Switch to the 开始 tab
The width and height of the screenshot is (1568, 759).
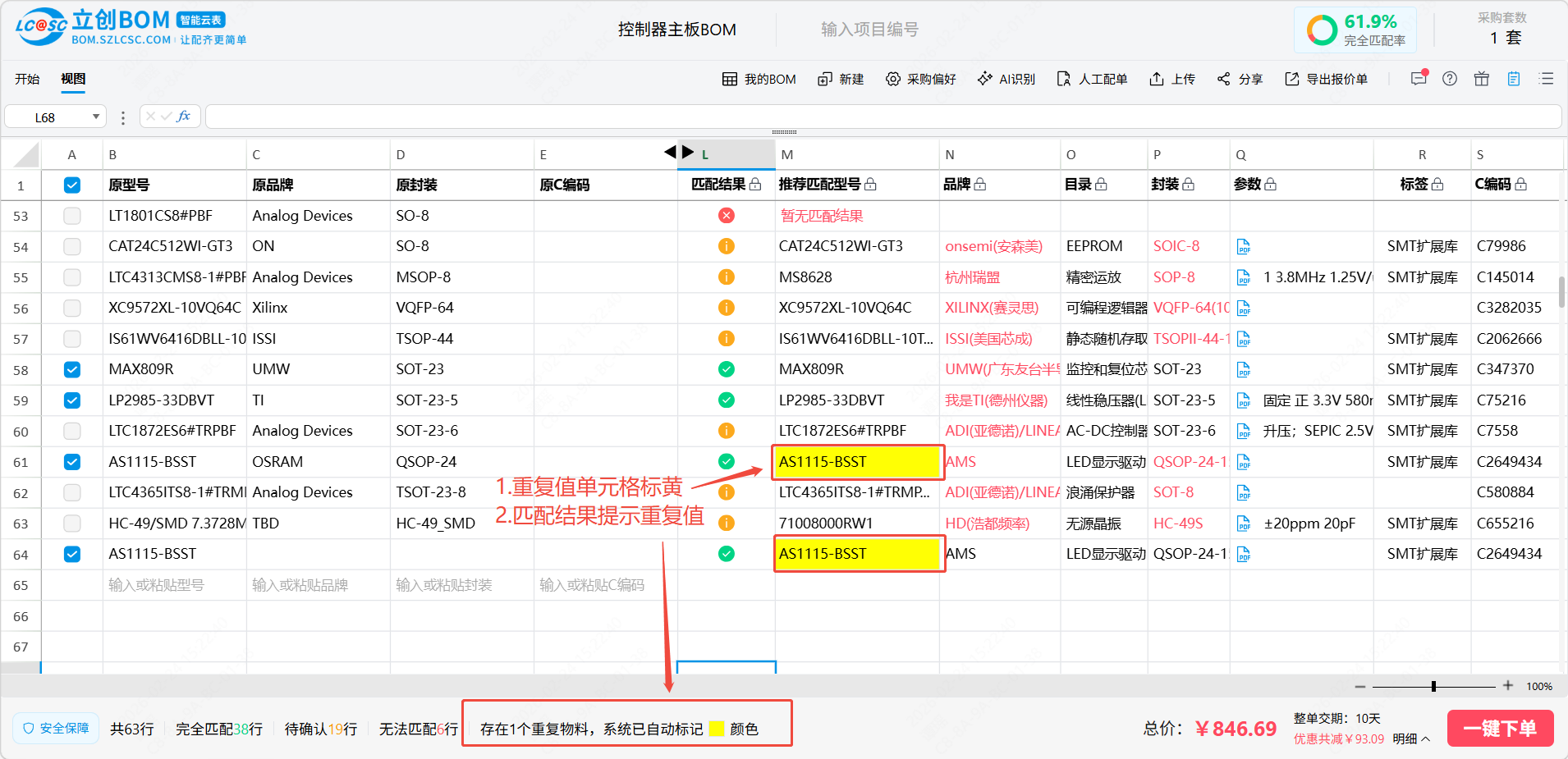[x=27, y=79]
